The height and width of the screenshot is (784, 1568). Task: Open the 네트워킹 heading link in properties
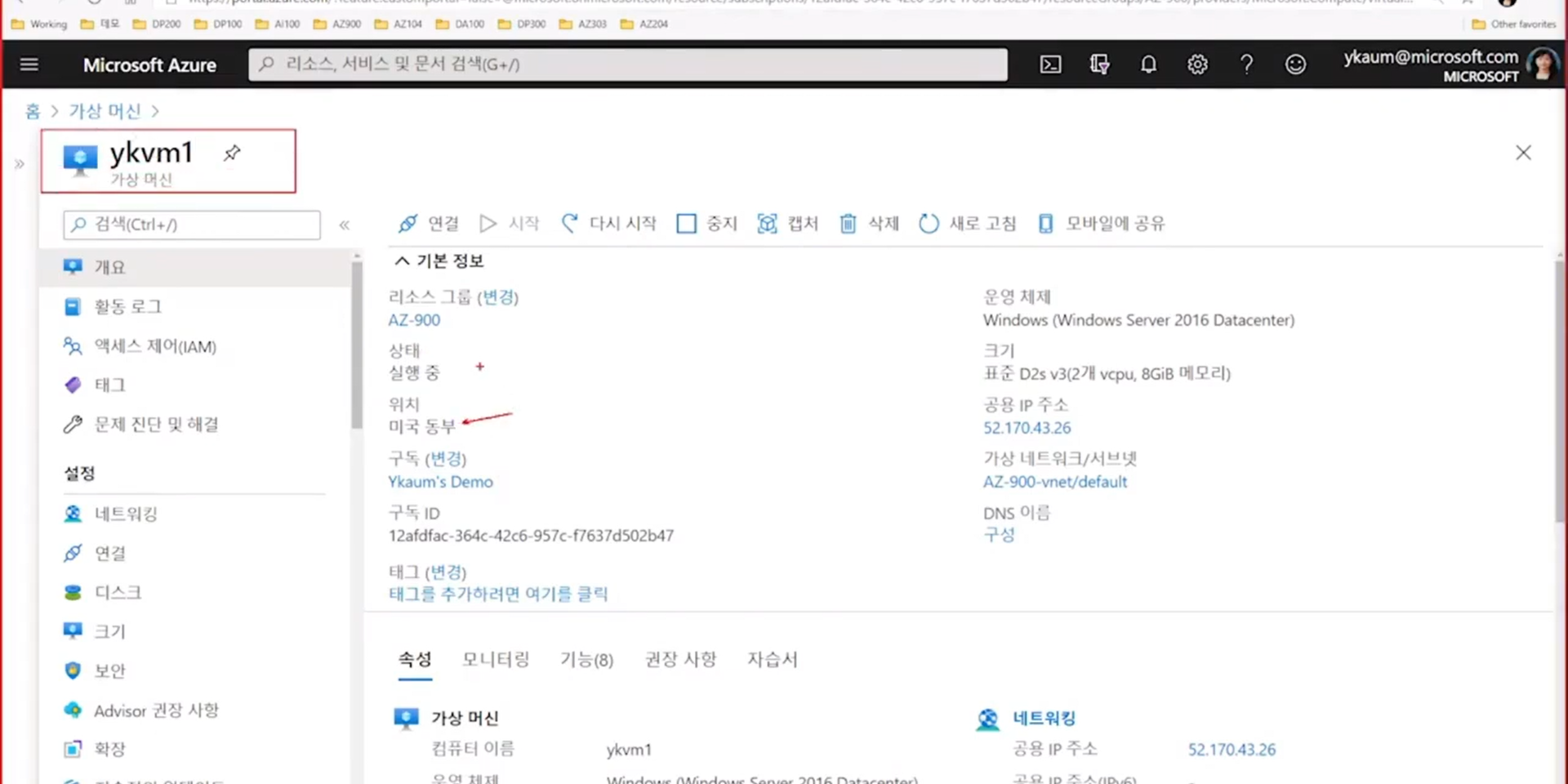point(1044,718)
